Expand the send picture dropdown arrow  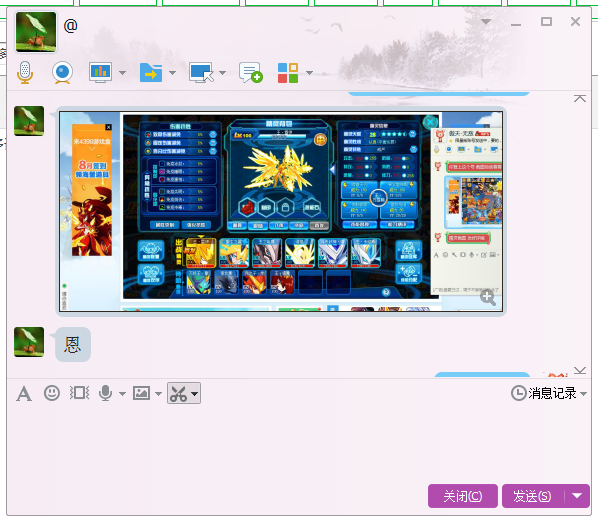[159, 394]
